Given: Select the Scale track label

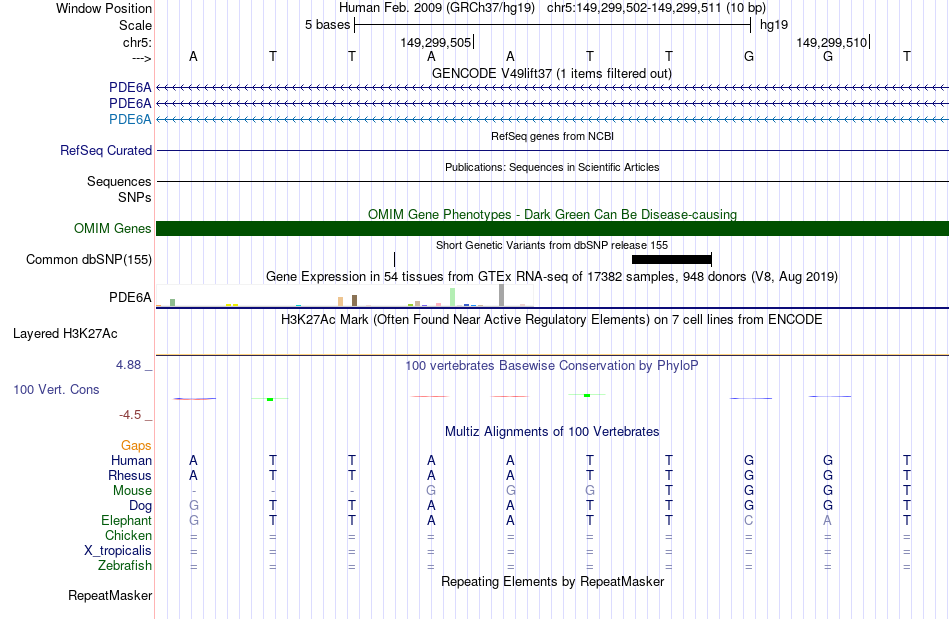Looking at the screenshot, I should (x=135, y=25).
